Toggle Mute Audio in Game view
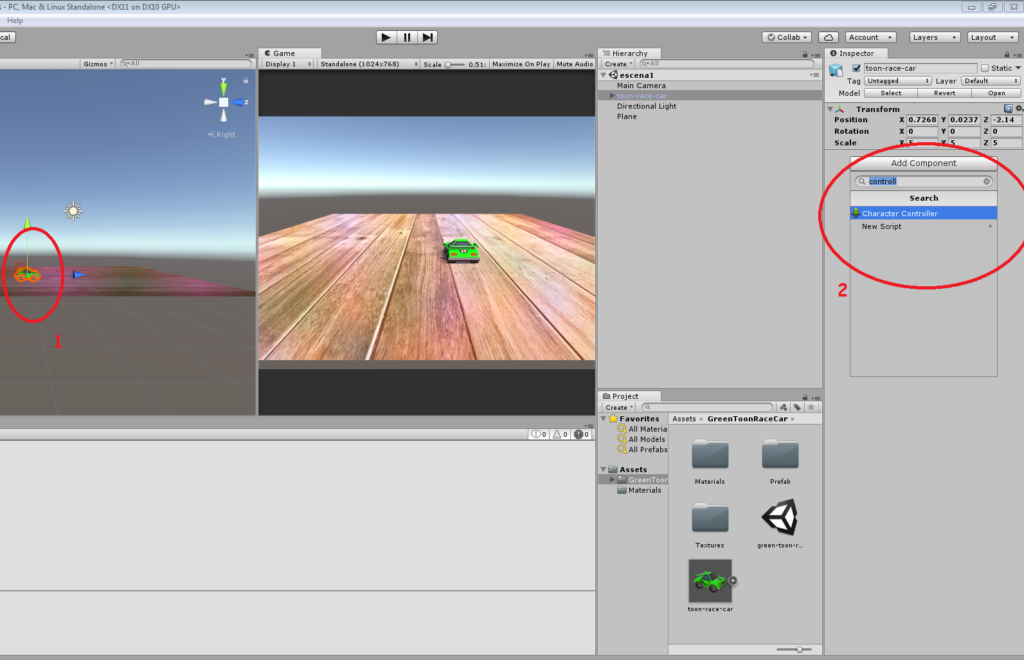This screenshot has width=1024, height=660. coord(575,64)
